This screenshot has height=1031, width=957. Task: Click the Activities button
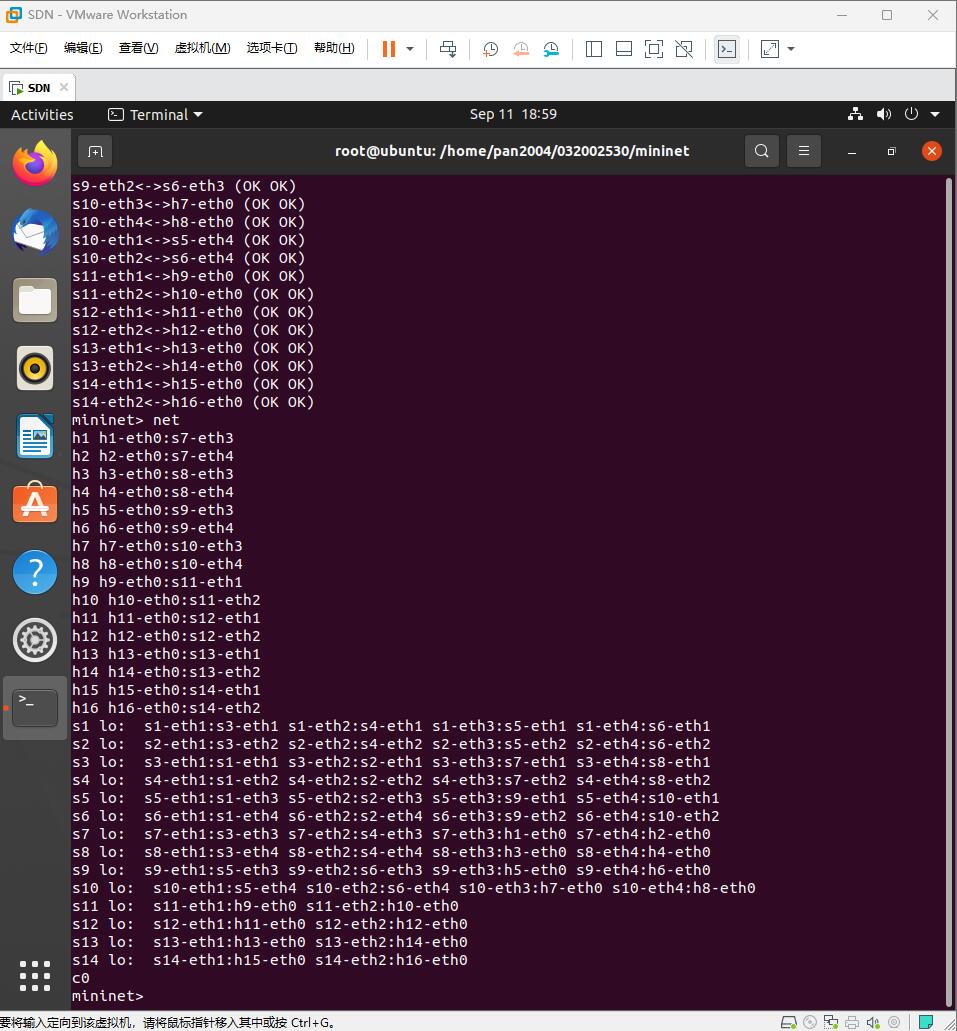pos(42,114)
